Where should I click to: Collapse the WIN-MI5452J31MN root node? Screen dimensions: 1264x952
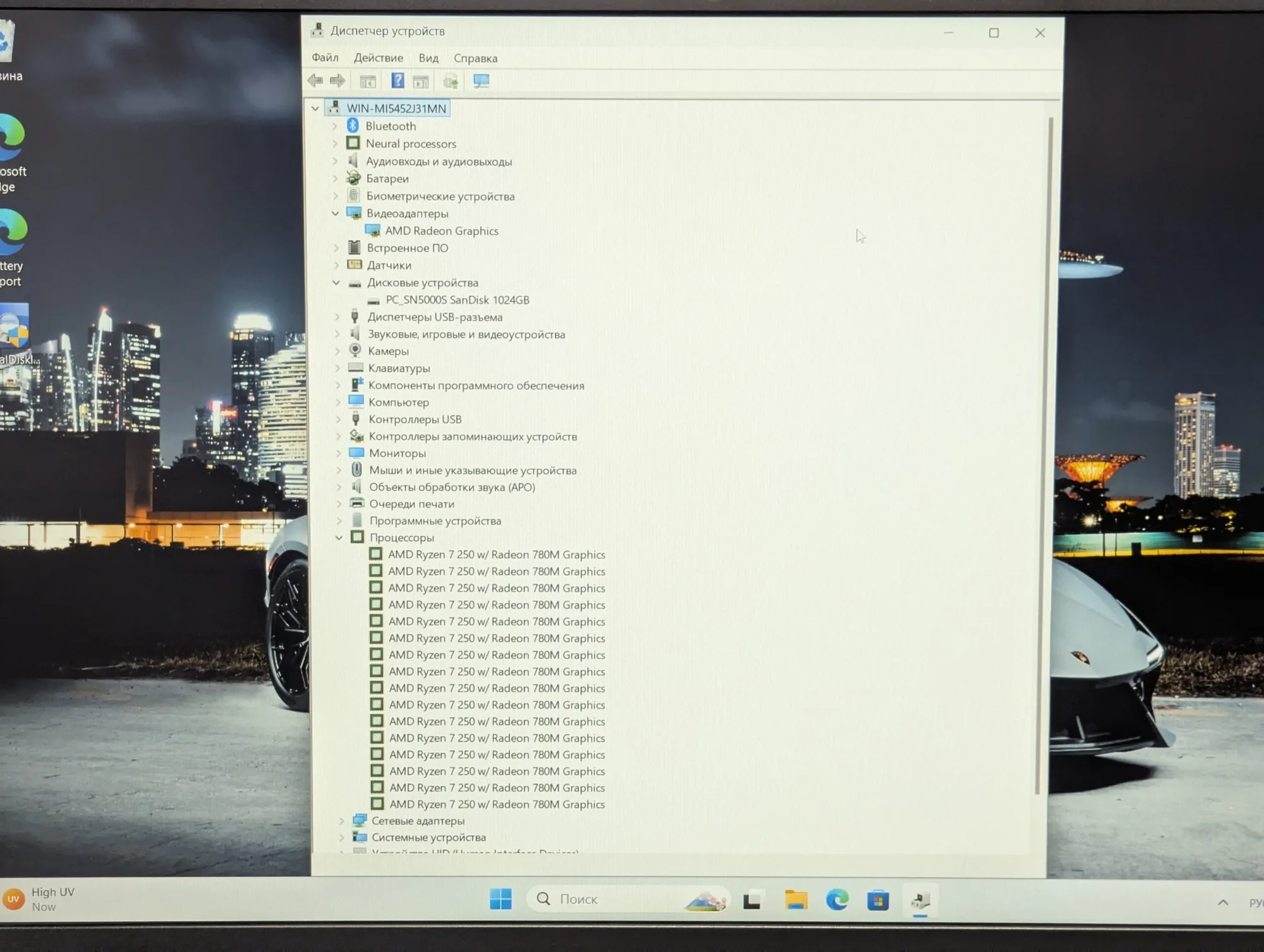coord(315,109)
